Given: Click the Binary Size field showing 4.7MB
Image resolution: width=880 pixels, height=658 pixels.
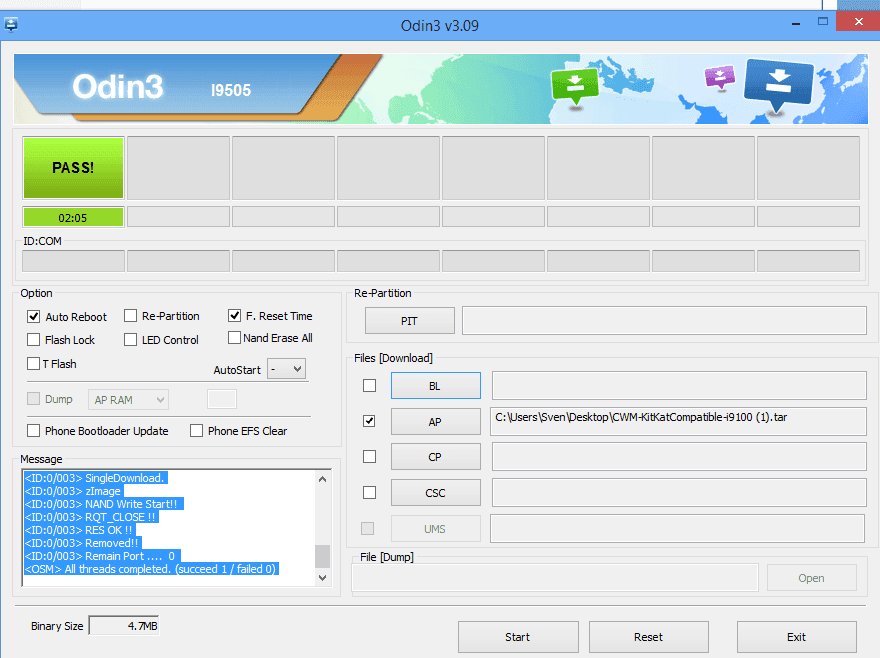Looking at the screenshot, I should (x=124, y=626).
